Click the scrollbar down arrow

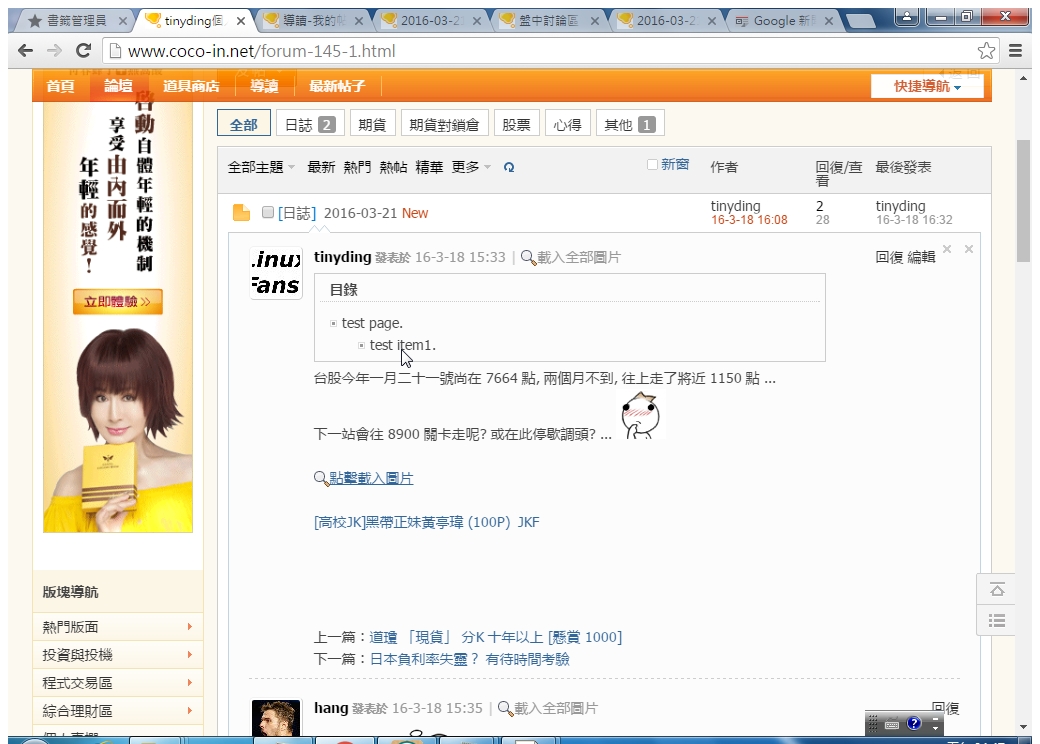point(1023,727)
